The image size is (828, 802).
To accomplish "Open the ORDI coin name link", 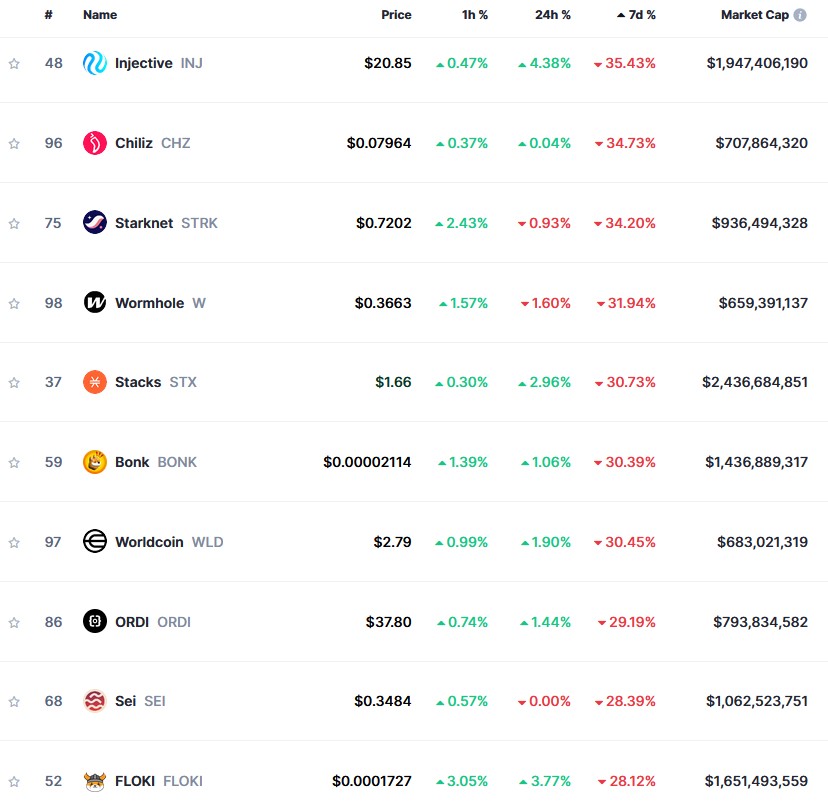I will click(132, 622).
